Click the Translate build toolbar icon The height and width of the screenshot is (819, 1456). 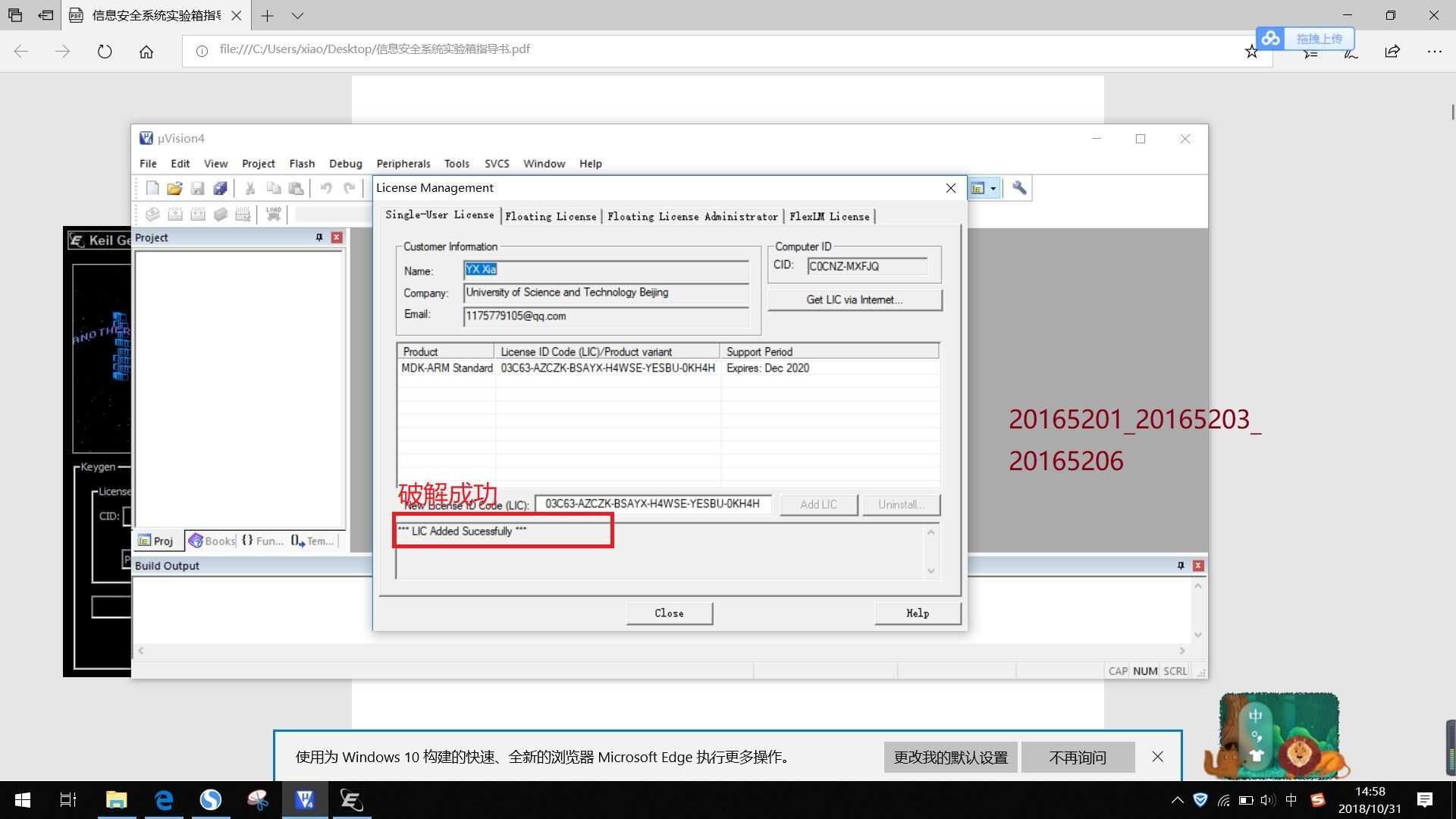pyautogui.click(x=152, y=215)
